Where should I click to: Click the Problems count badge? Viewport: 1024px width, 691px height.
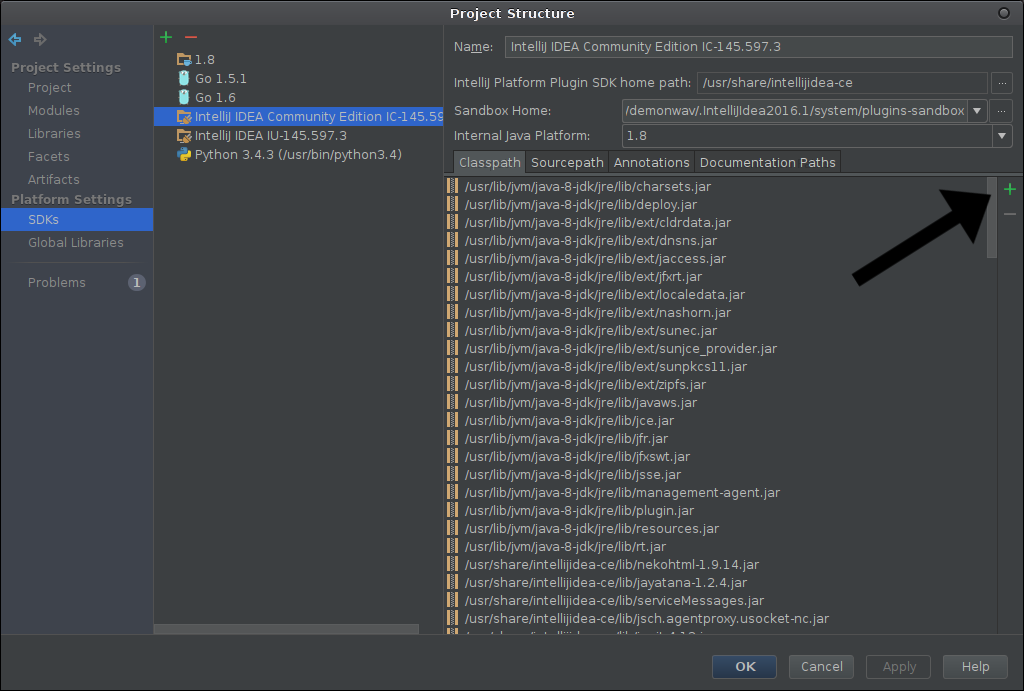coord(136,283)
